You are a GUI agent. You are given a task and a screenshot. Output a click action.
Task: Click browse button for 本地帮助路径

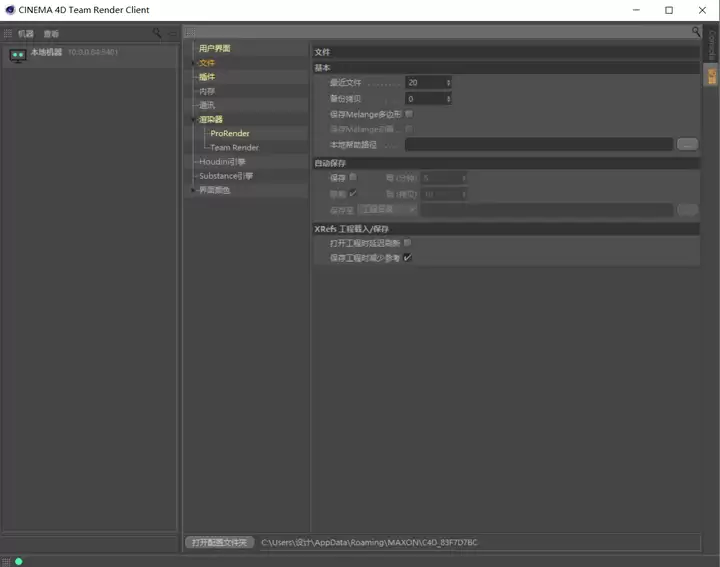pos(687,144)
